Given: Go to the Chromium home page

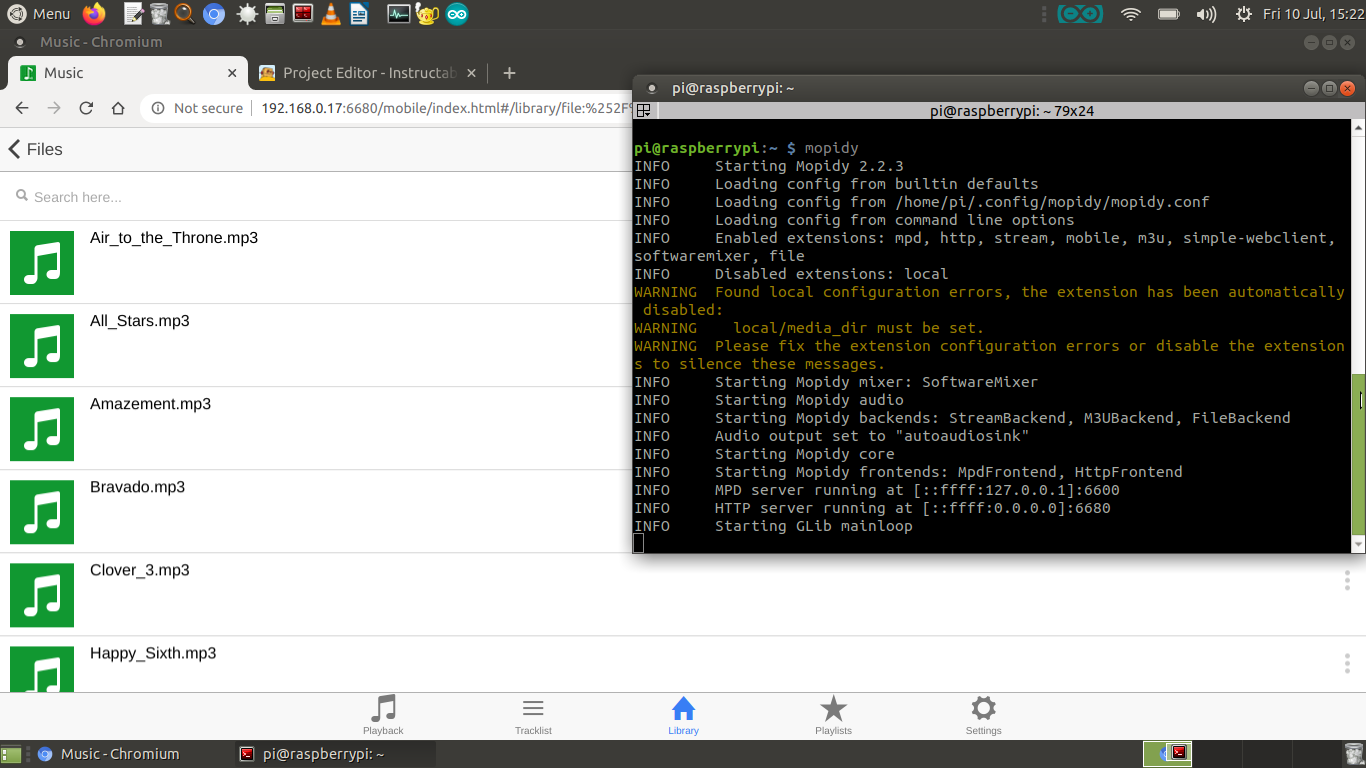Looking at the screenshot, I should coord(118,108).
